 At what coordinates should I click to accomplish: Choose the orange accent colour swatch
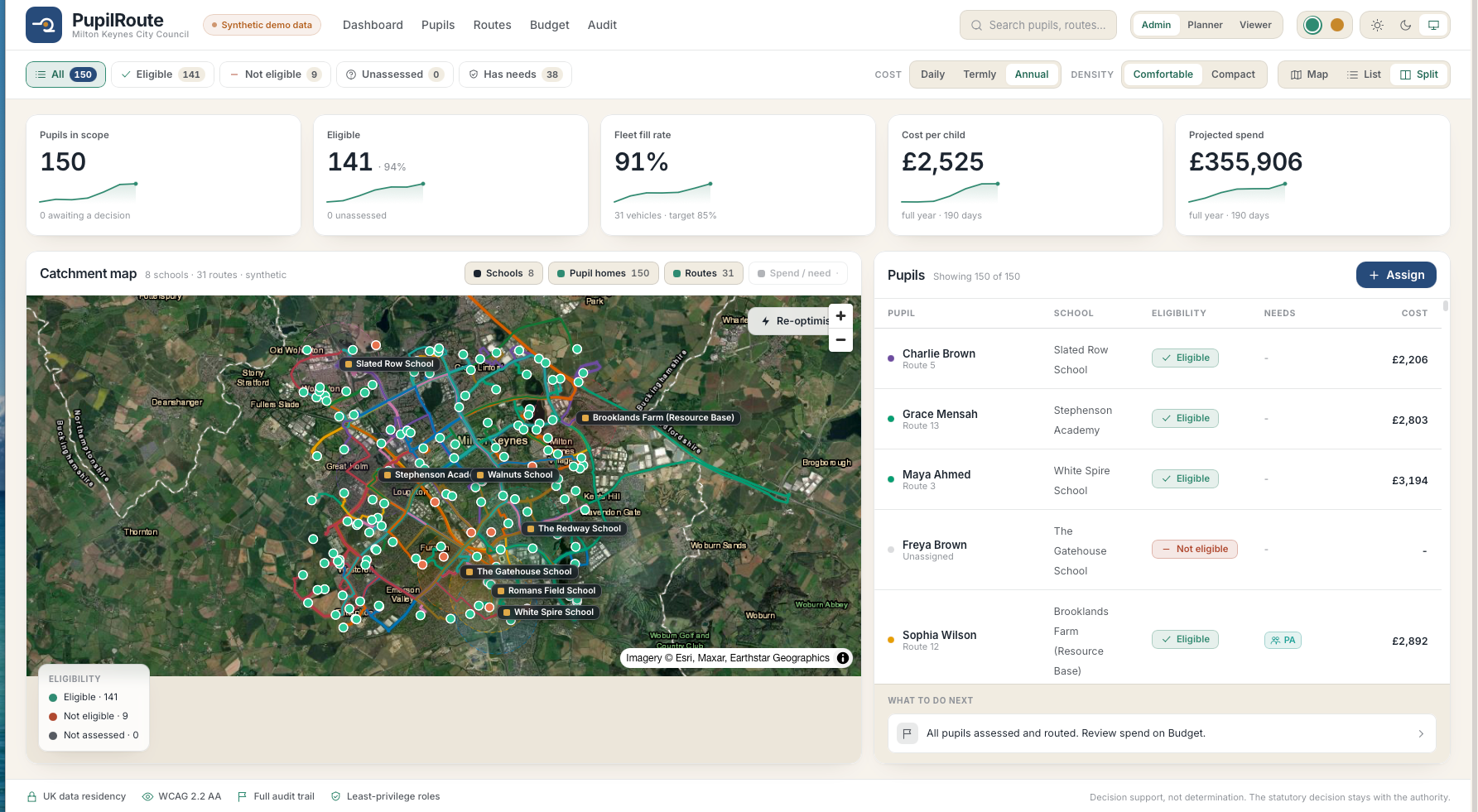point(1336,25)
